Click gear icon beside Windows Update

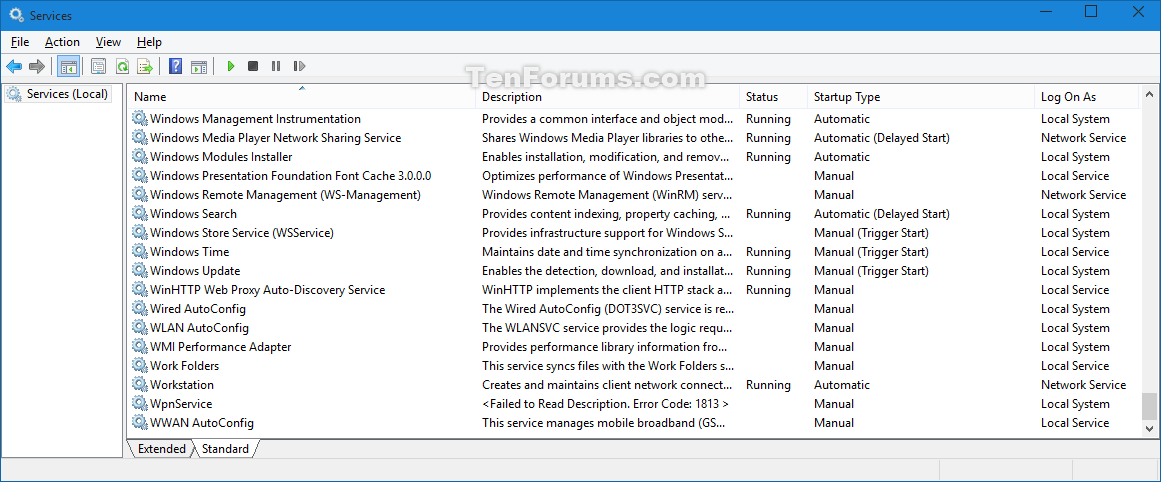pos(140,271)
